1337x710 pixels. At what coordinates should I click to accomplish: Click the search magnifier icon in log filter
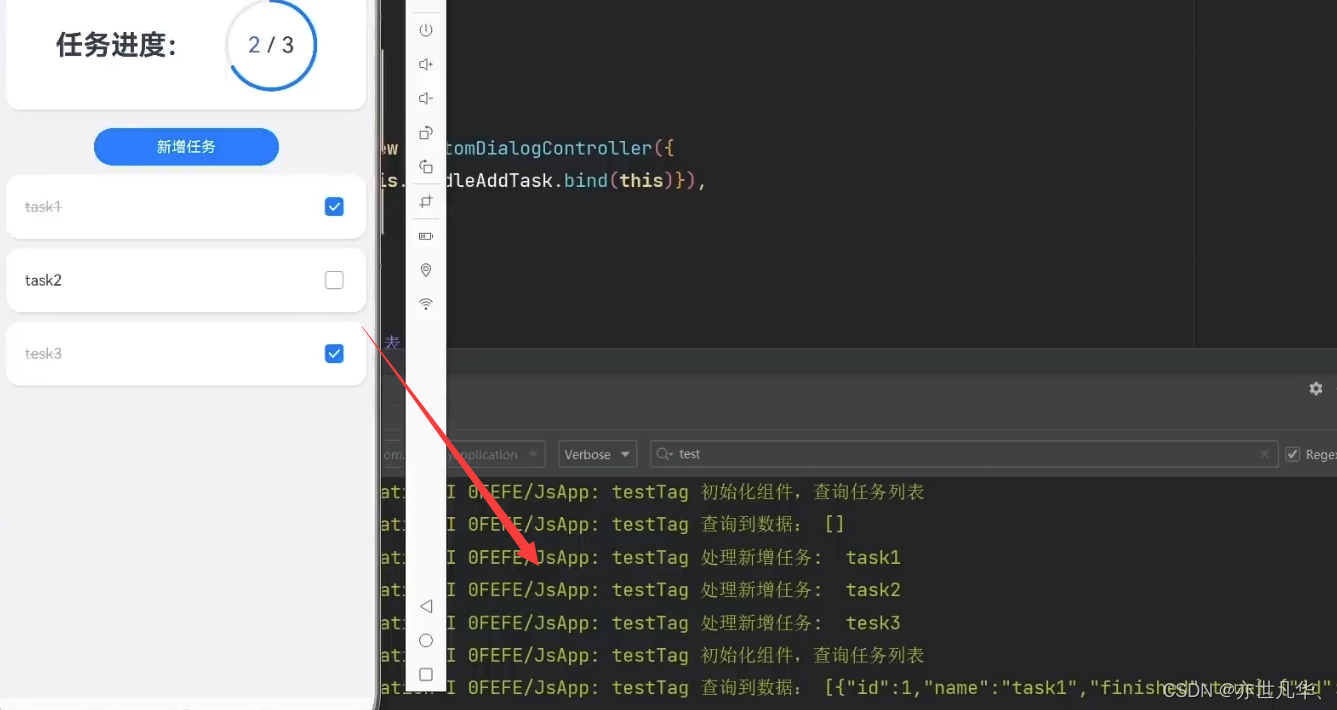pos(665,454)
